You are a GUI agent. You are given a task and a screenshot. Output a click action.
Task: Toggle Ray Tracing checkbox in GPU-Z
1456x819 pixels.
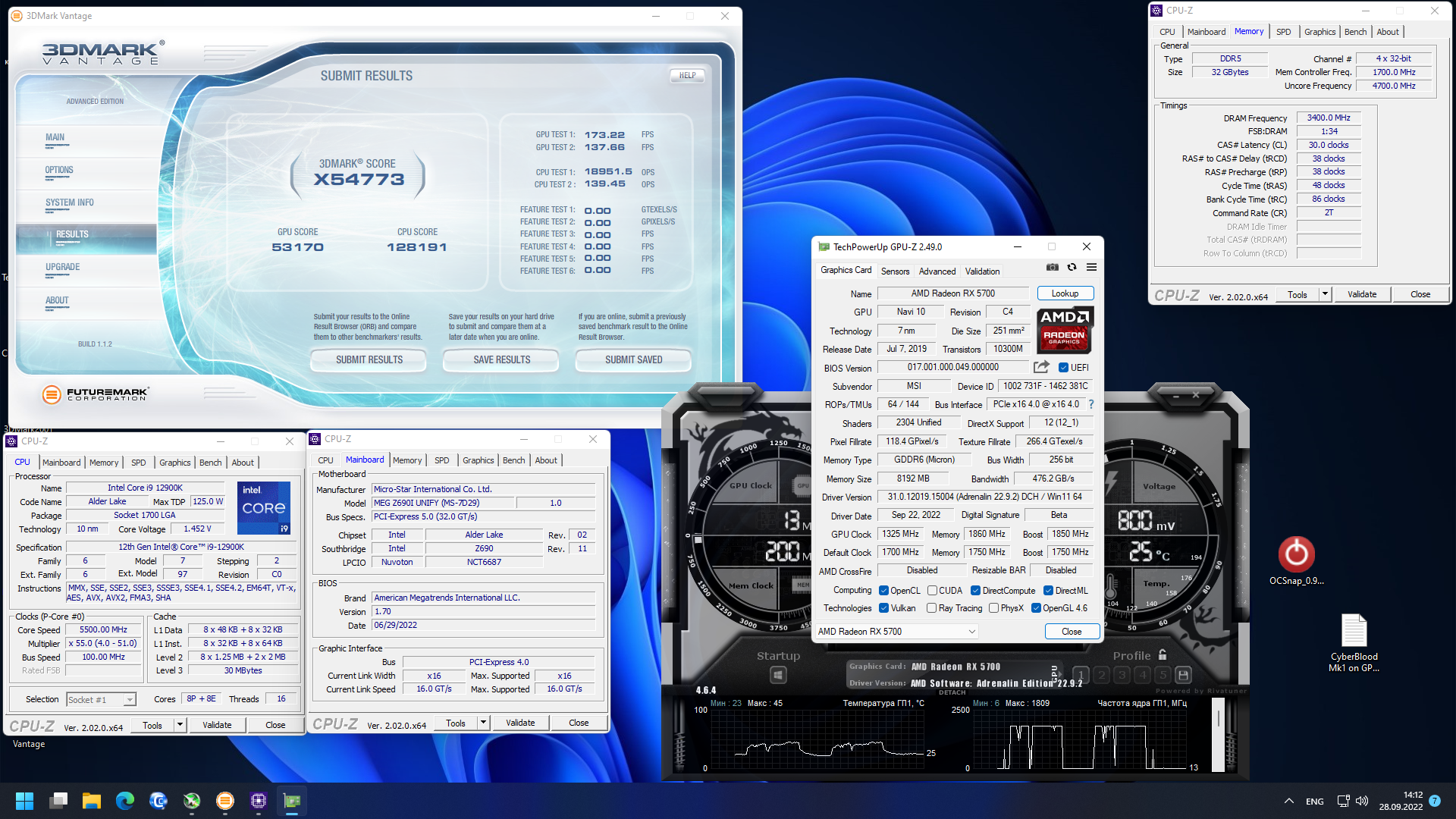point(931,608)
